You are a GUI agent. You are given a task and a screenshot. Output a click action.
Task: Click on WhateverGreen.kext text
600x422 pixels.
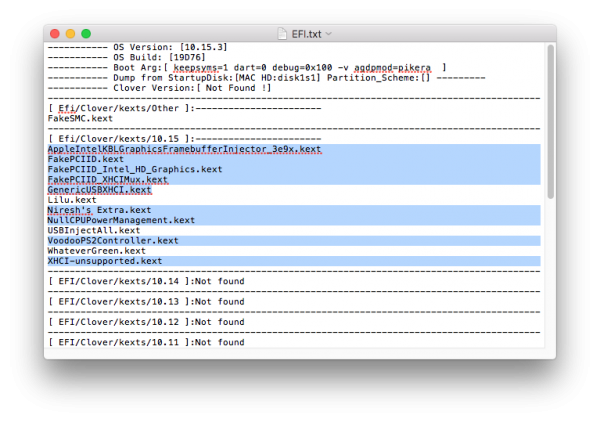coord(96,251)
